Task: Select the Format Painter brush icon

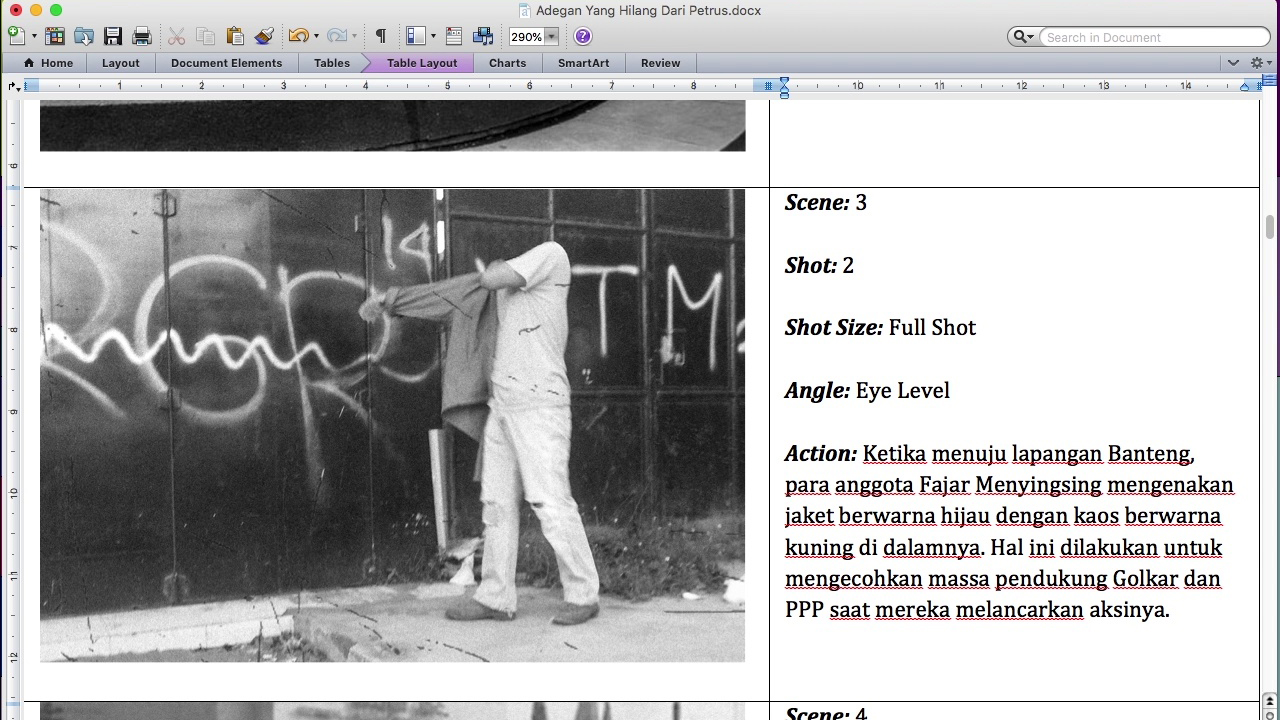Action: pyautogui.click(x=264, y=36)
